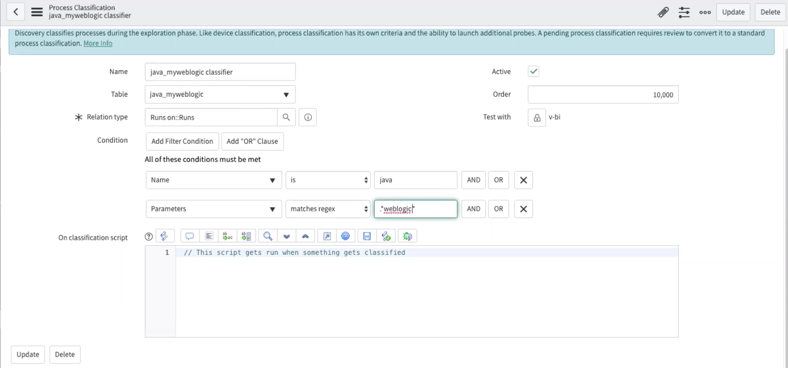Start a search in the script editor
Image resolution: width=788 pixels, height=368 pixels.
coord(268,236)
